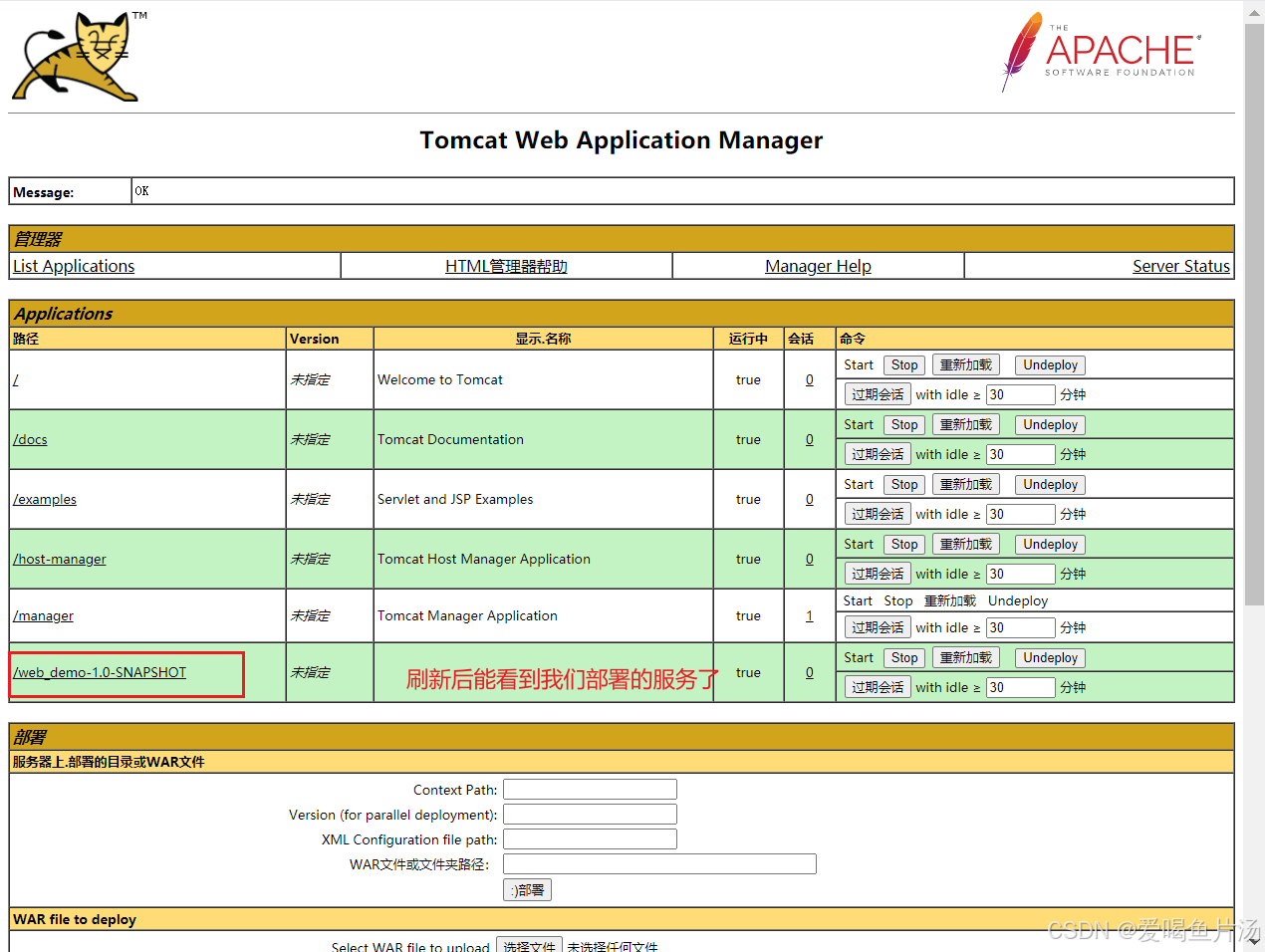Click the WAR文件或文件夹路径 input field
The width and height of the screenshot is (1265, 952).
pyautogui.click(x=659, y=864)
